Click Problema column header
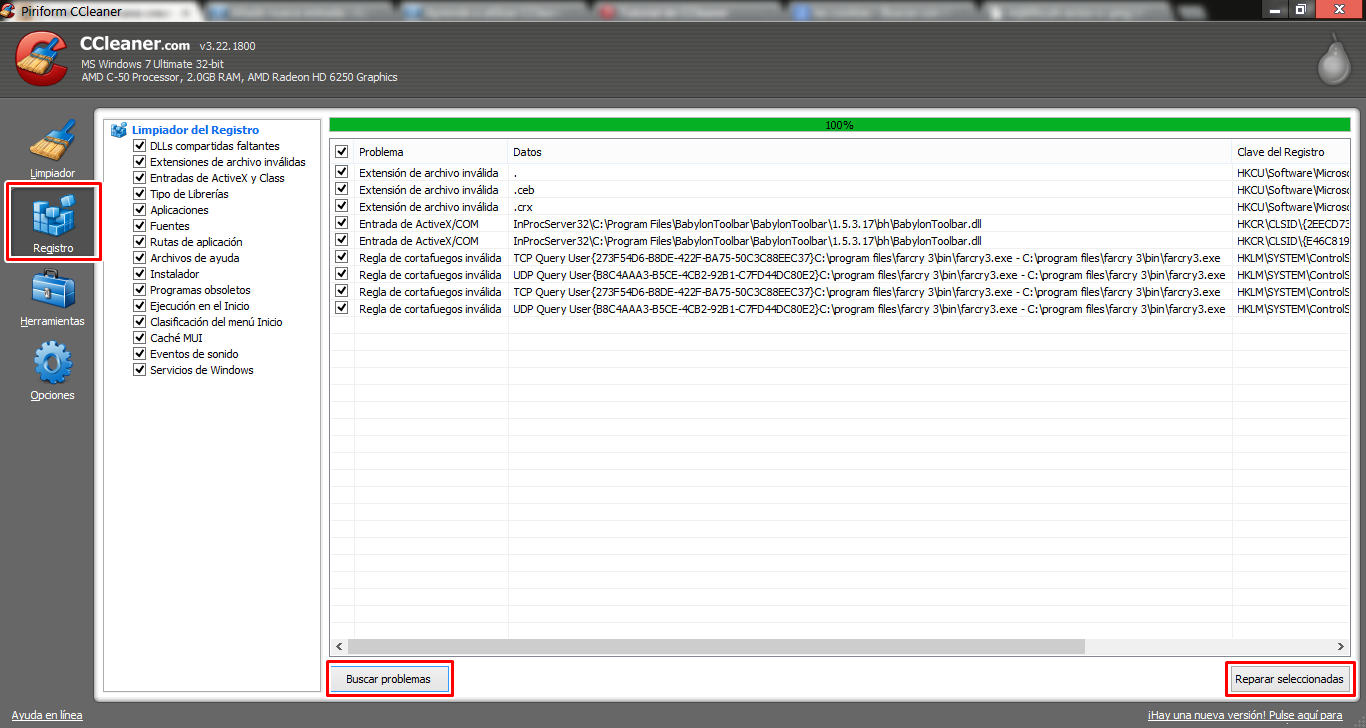This screenshot has height=728, width=1366. coord(431,152)
